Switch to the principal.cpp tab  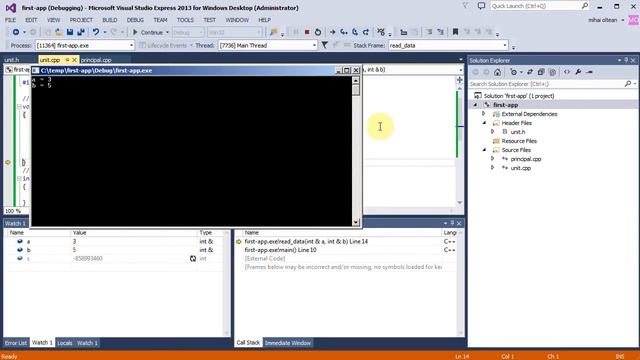(x=96, y=60)
